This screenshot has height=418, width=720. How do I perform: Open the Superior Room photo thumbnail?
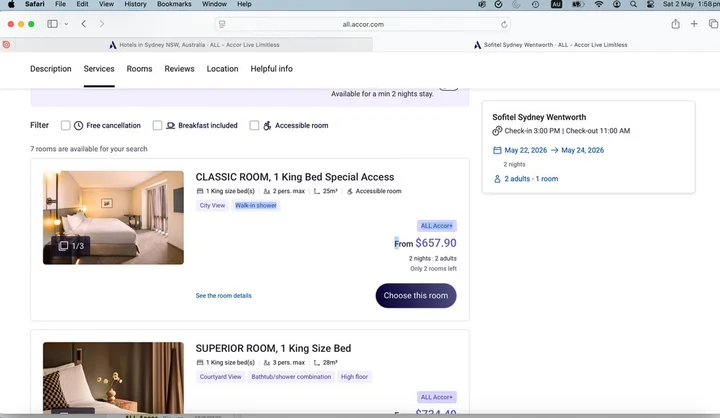[113, 378]
